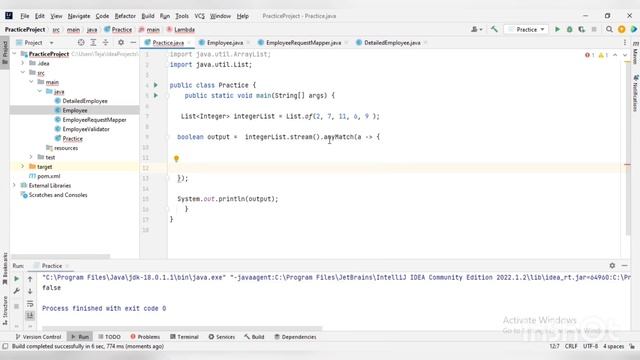Open Version Control tool window
The height and width of the screenshot is (360, 640).
[38, 337]
